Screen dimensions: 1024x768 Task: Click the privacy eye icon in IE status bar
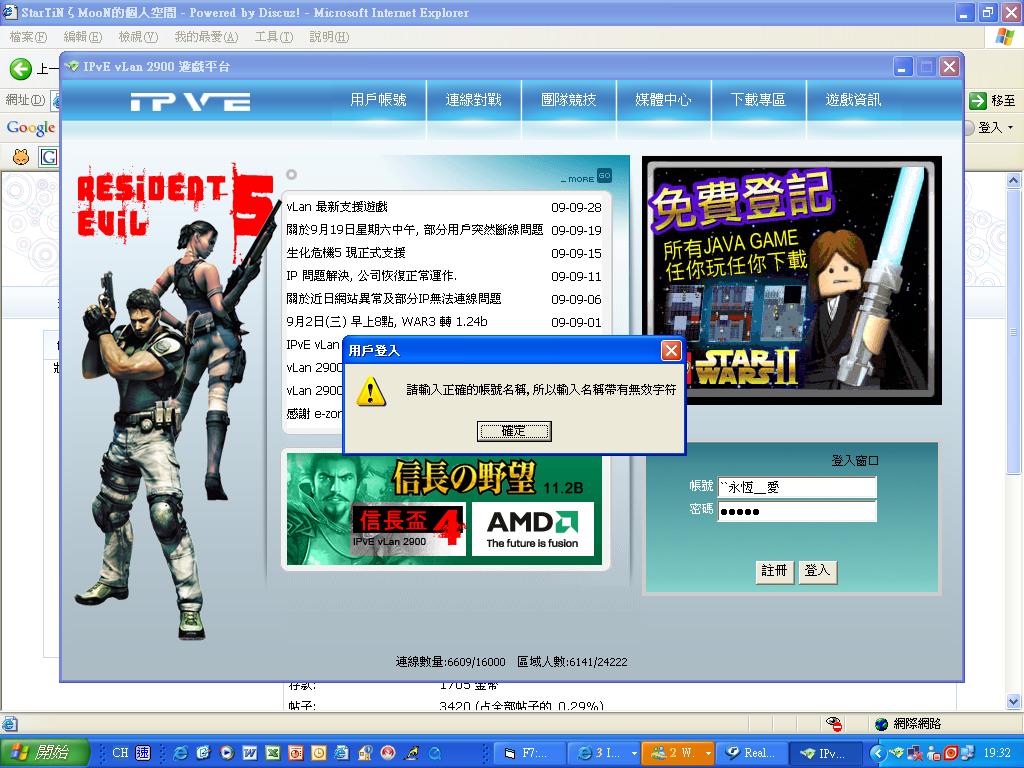point(834,724)
